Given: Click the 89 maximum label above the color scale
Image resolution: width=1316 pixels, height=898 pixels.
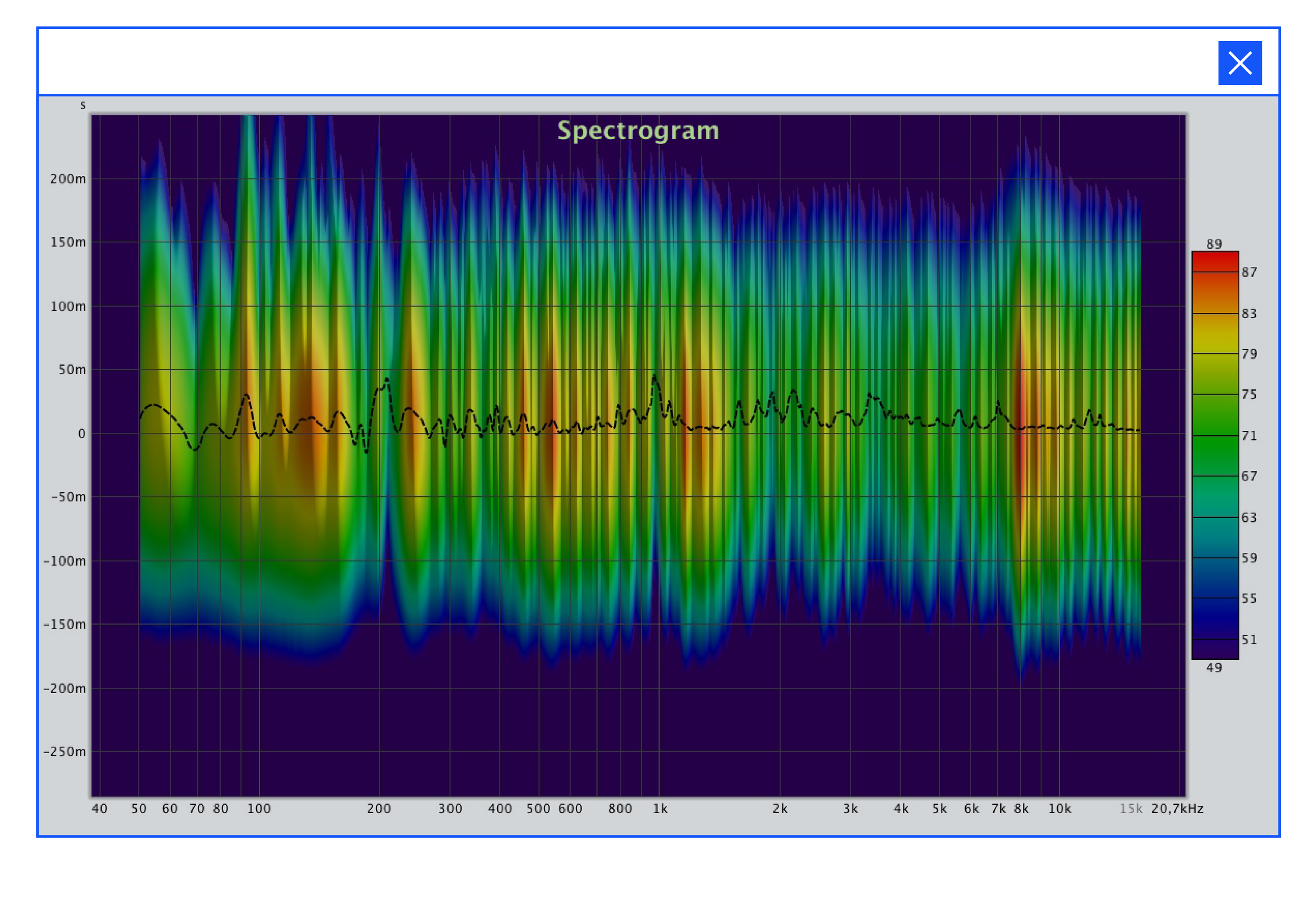Looking at the screenshot, I should (1213, 244).
